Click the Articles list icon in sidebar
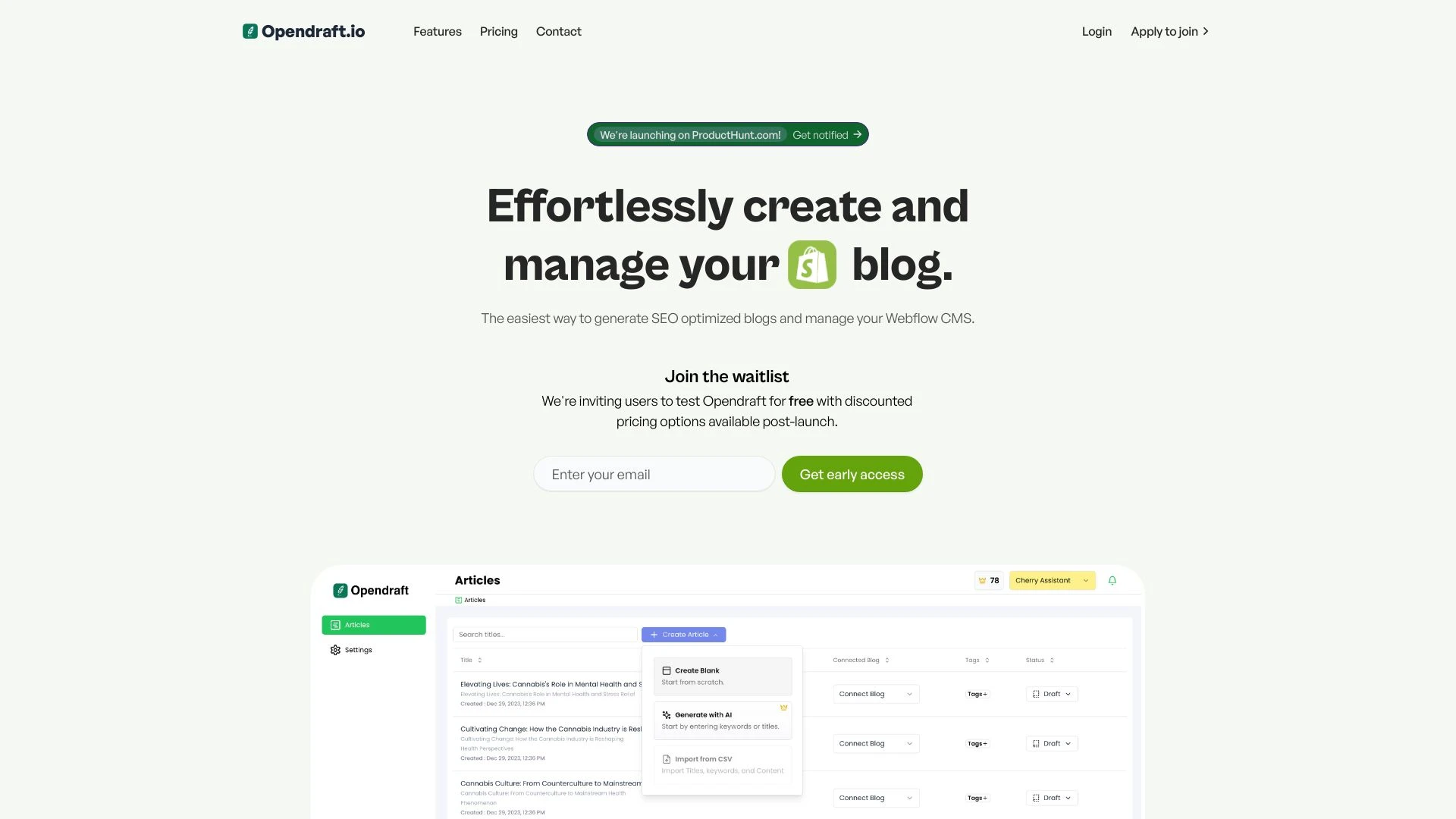The height and width of the screenshot is (819, 1456). click(335, 625)
